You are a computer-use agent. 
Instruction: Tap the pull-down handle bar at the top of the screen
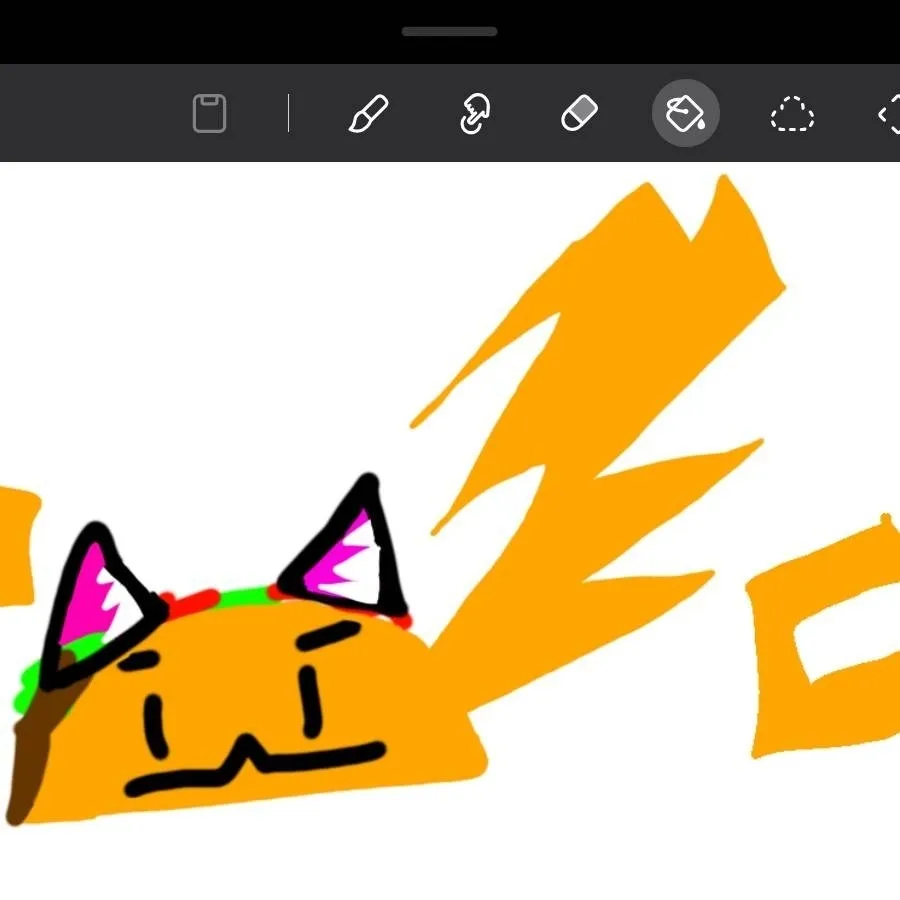[x=449, y=32]
